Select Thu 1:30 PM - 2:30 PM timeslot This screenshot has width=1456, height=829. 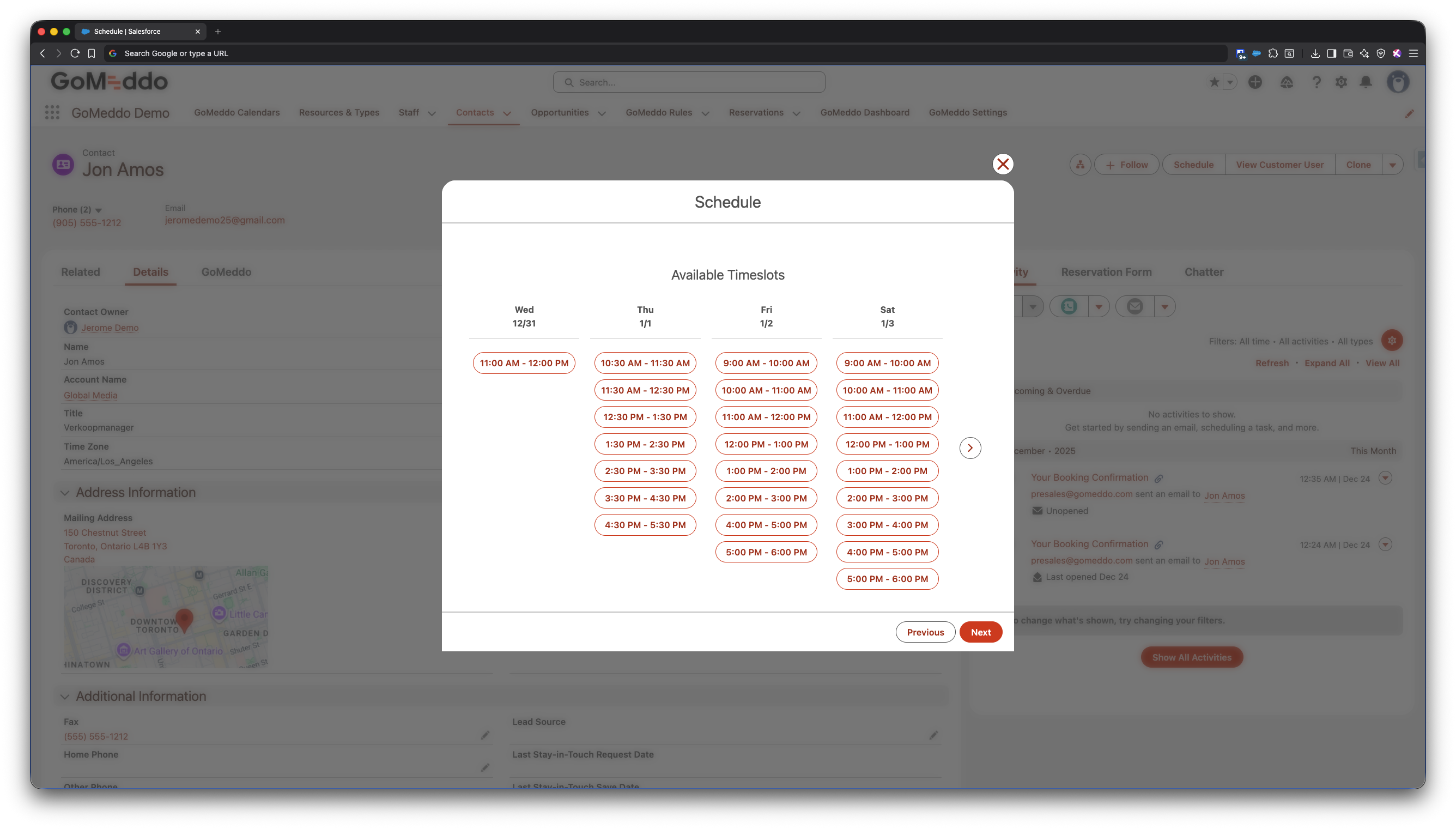pyautogui.click(x=645, y=444)
